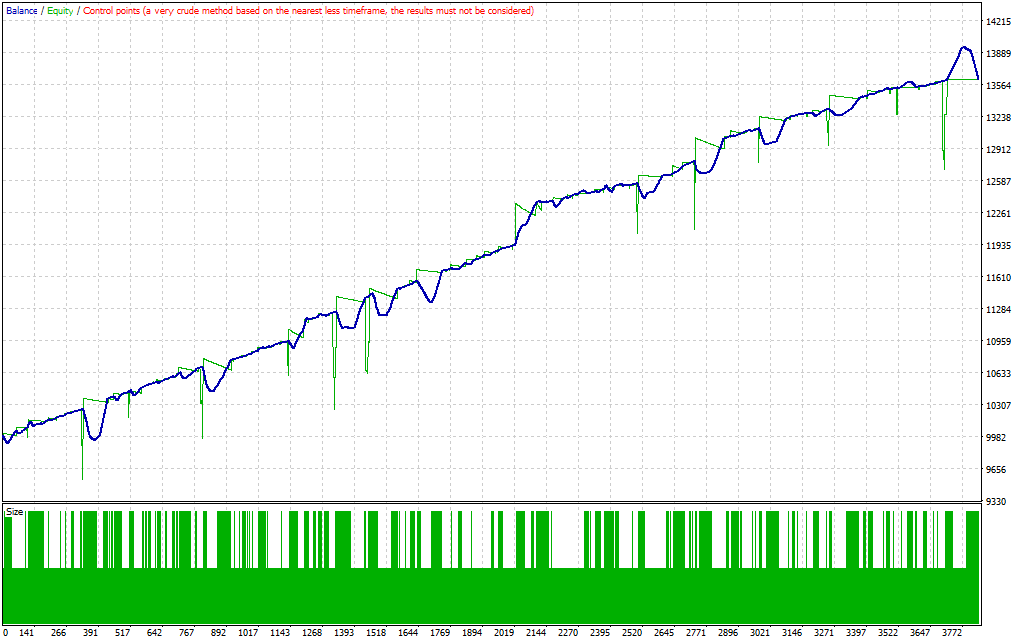Viewport: 1024px width, 640px height.
Task: Click the Equity legend label
Action: click(59, 10)
